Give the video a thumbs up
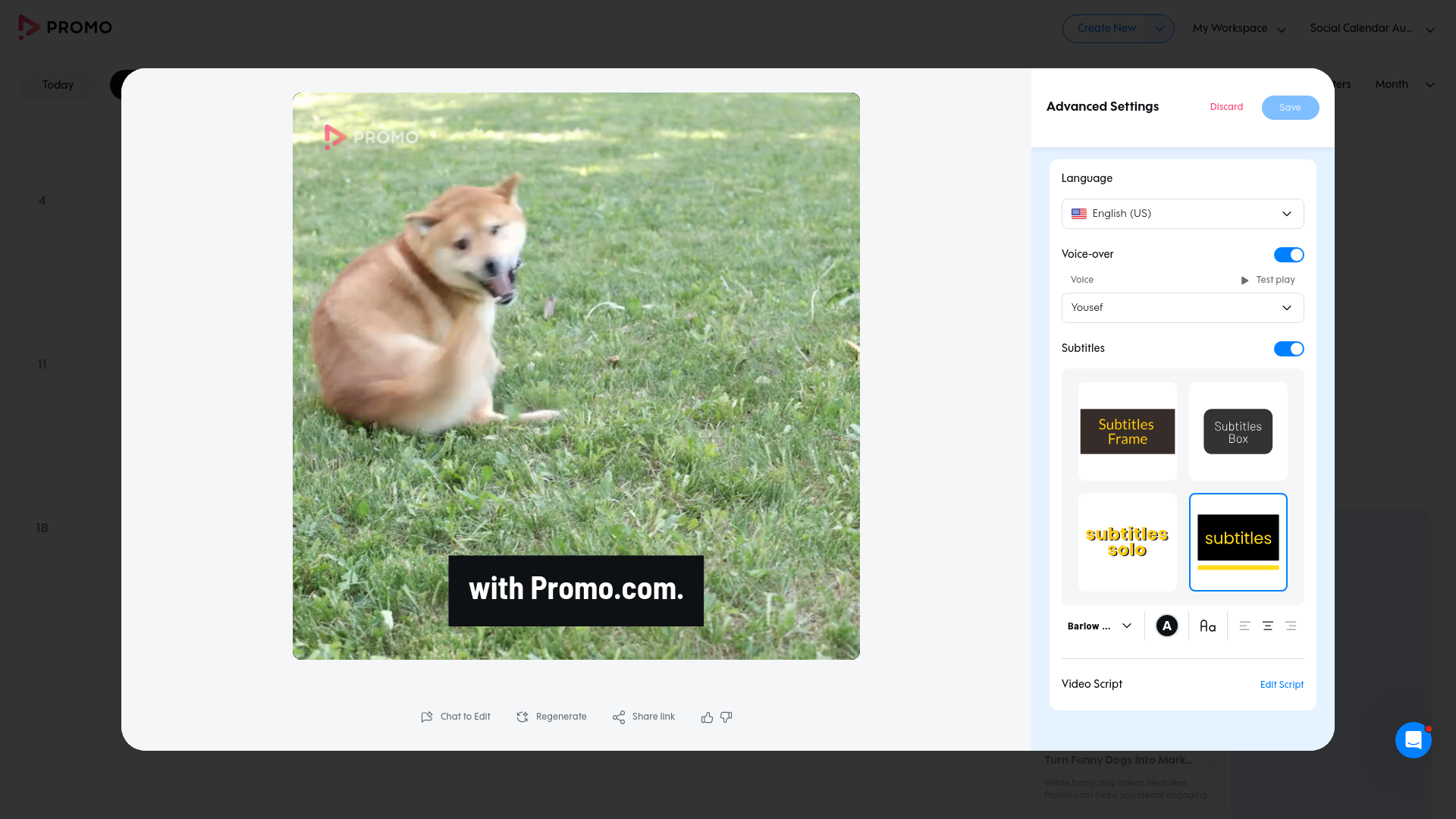The width and height of the screenshot is (1456, 819). (x=707, y=717)
